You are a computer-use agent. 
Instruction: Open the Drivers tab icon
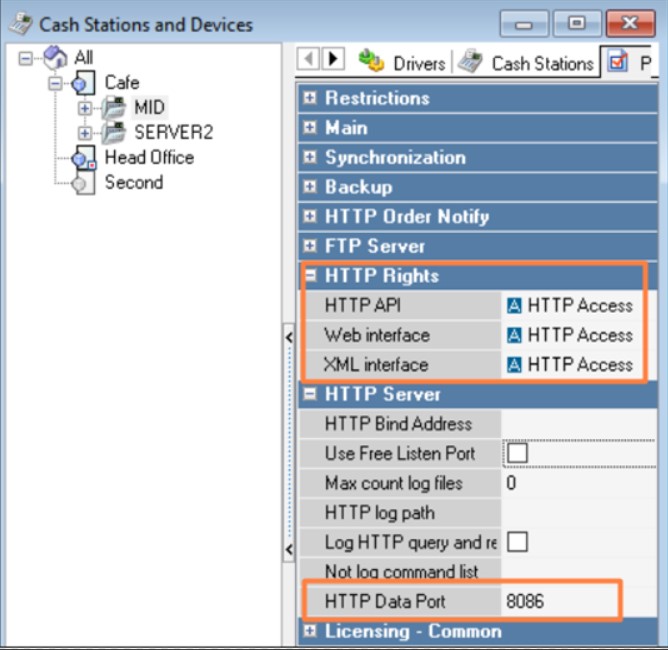371,61
